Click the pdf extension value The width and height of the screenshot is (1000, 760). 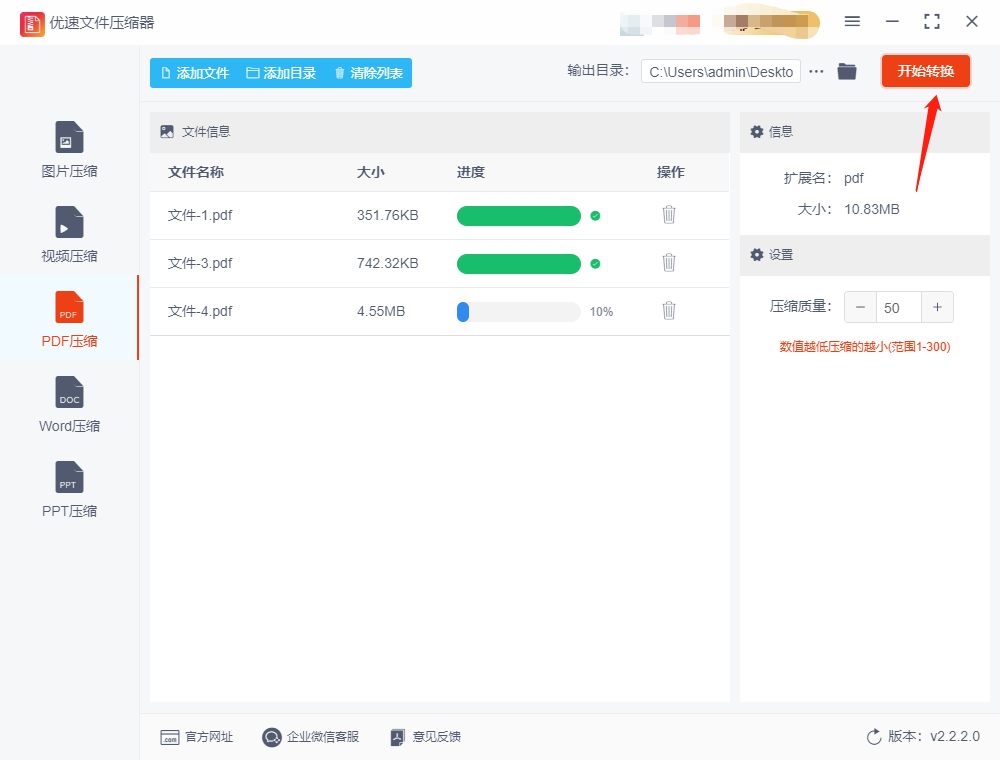854,179
